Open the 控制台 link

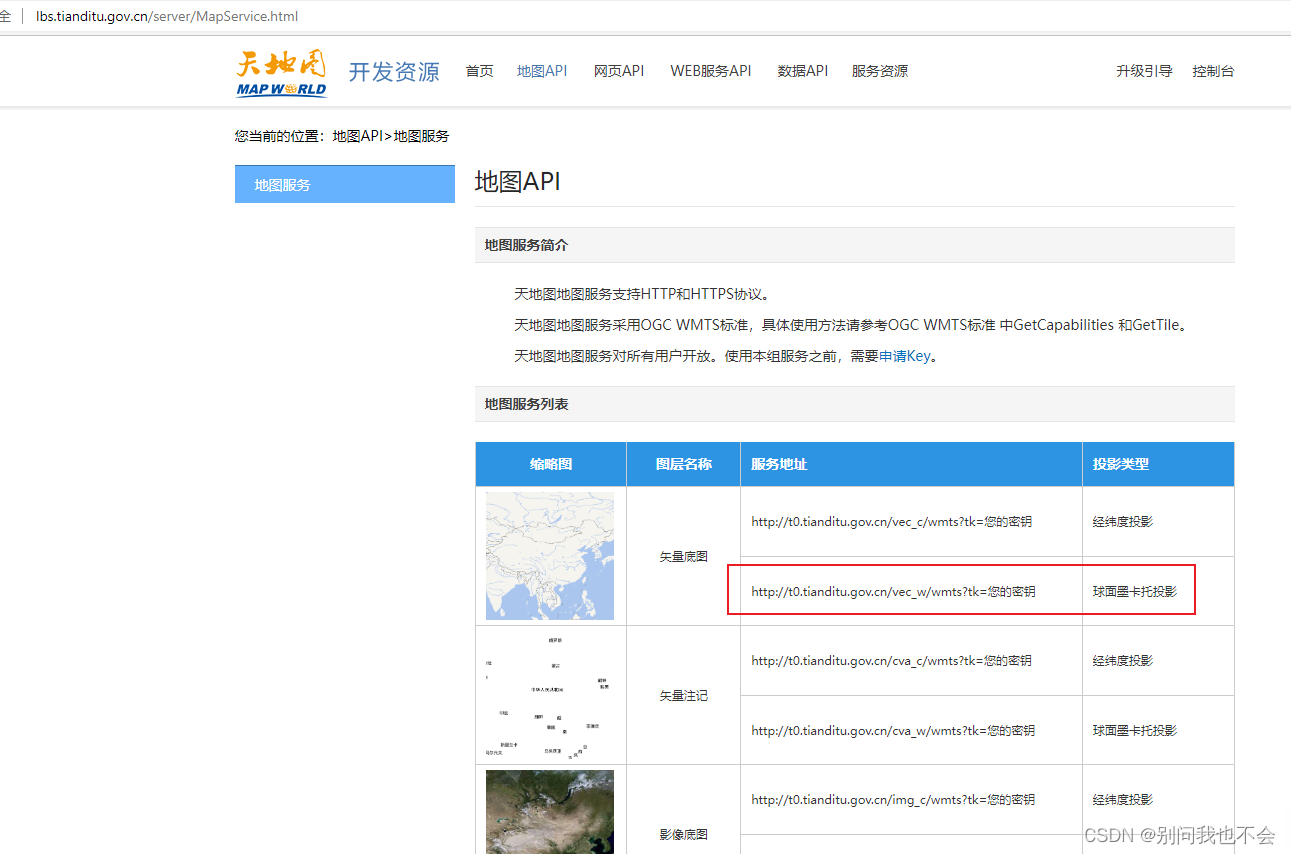[1213, 71]
